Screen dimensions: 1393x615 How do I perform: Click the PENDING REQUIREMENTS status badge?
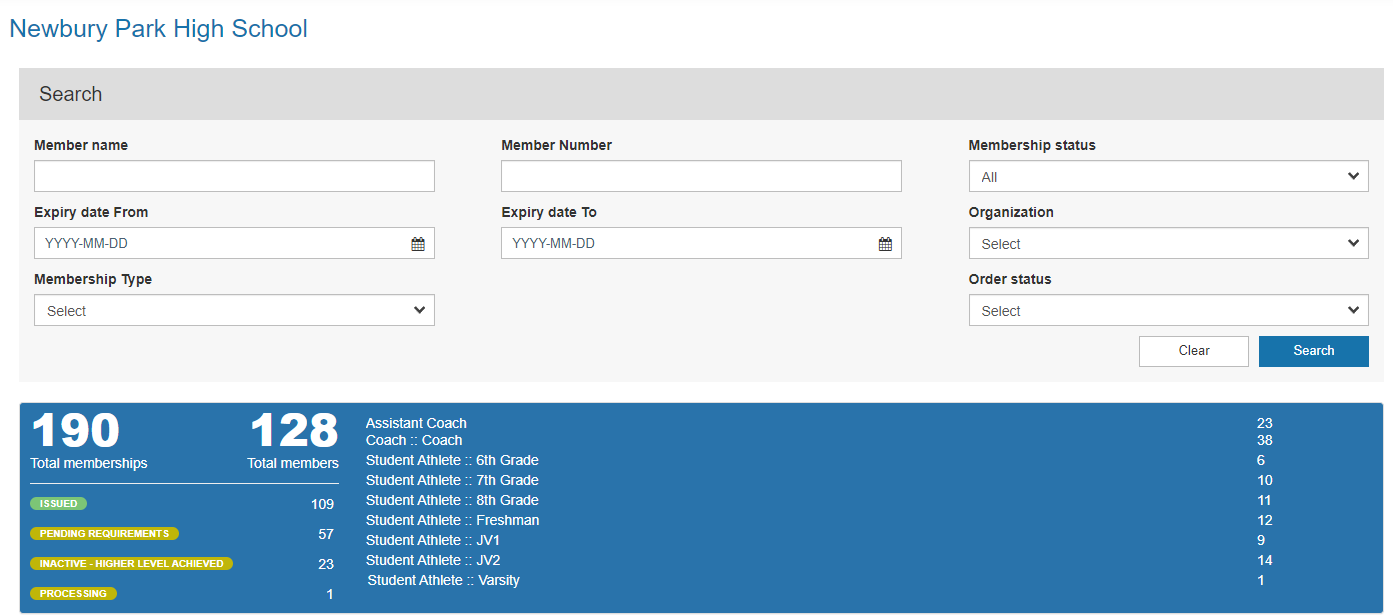coord(105,534)
